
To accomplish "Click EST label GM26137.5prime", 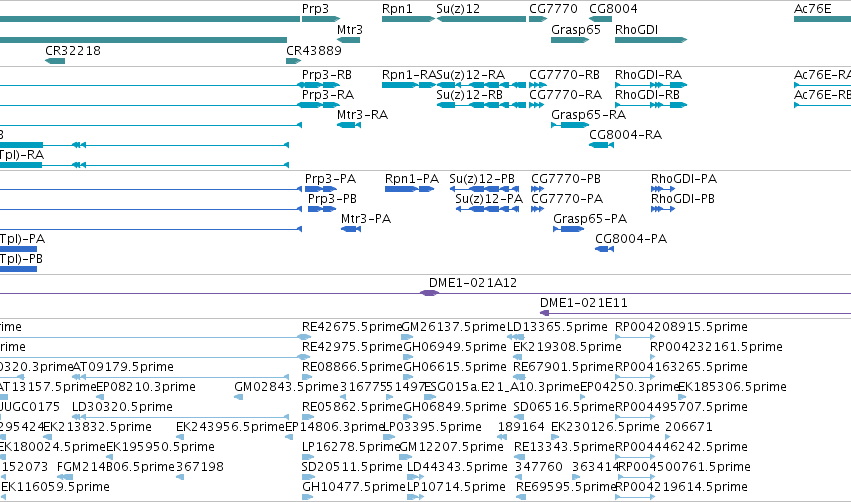I will [453, 327].
